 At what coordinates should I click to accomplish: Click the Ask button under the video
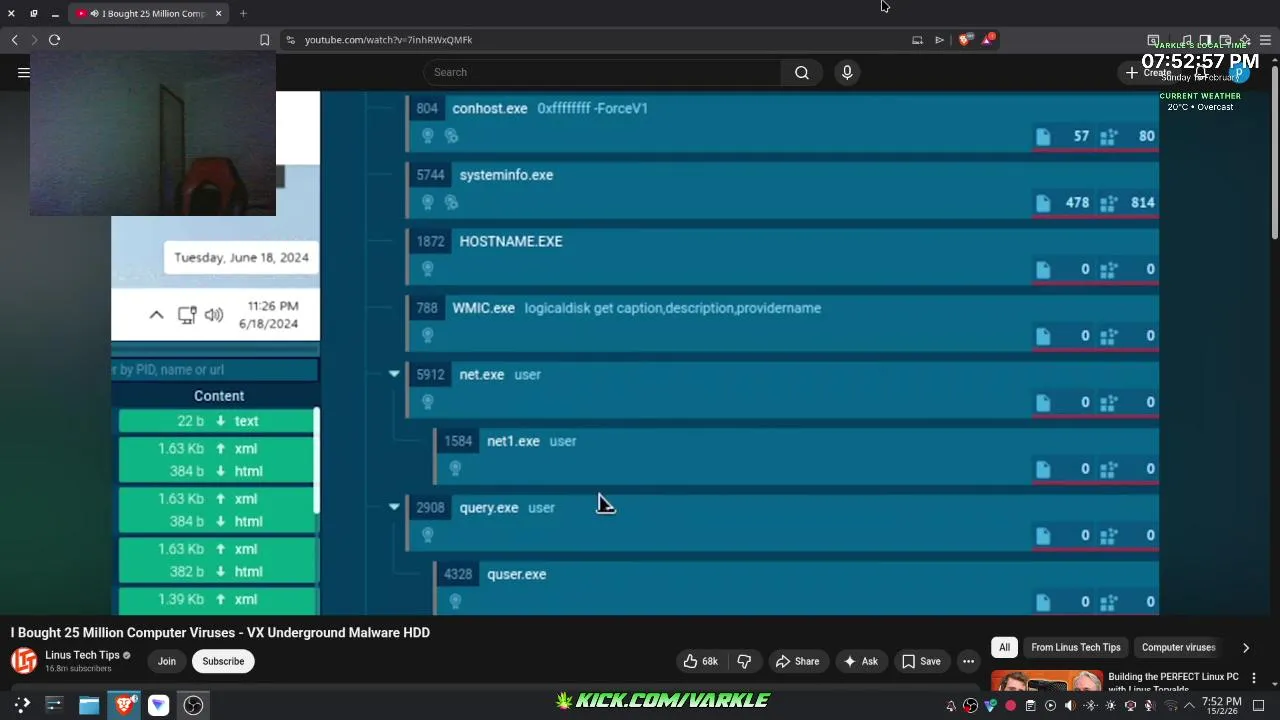(860, 661)
